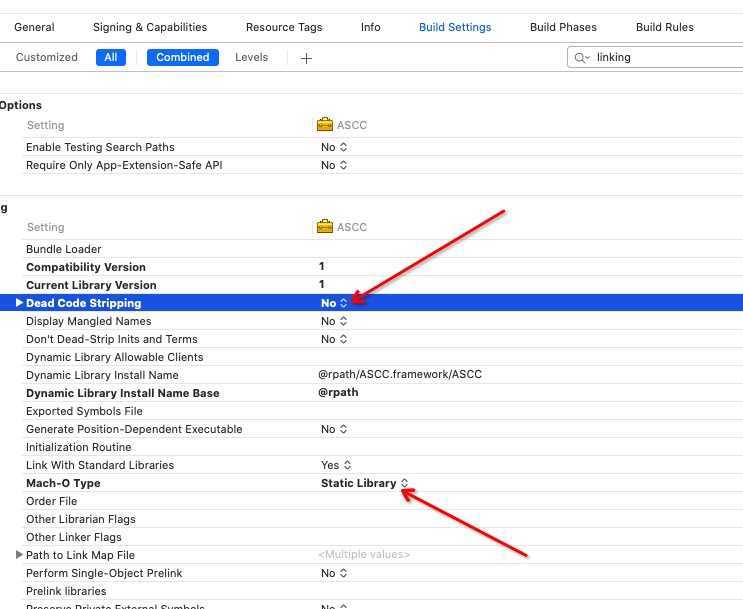Click the Current Library Version value 1

point(322,284)
